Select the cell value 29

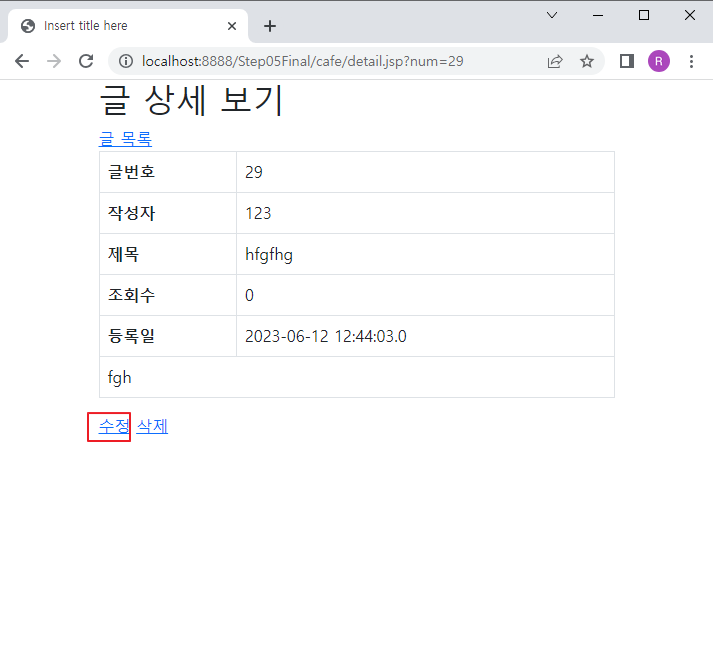[x=425, y=172]
